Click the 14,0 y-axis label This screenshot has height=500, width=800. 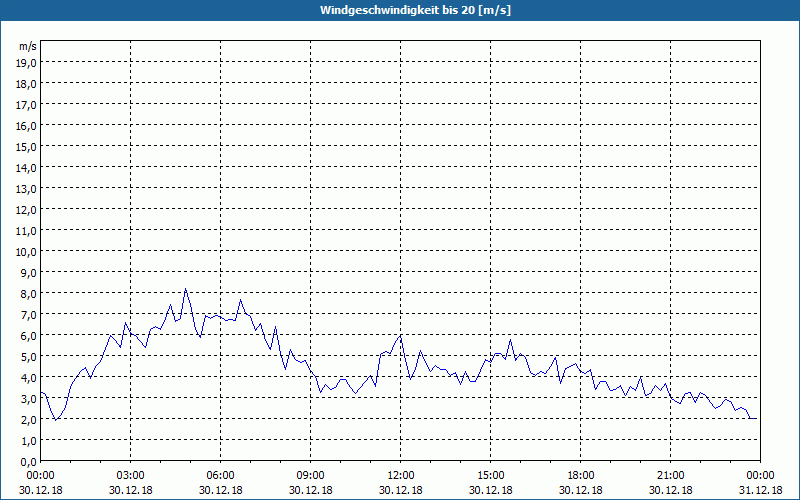(x=27, y=168)
